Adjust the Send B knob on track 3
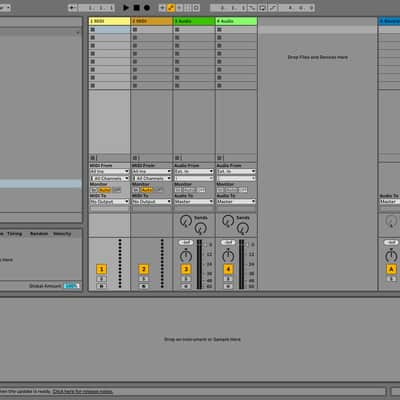400x400 pixels. (200, 229)
